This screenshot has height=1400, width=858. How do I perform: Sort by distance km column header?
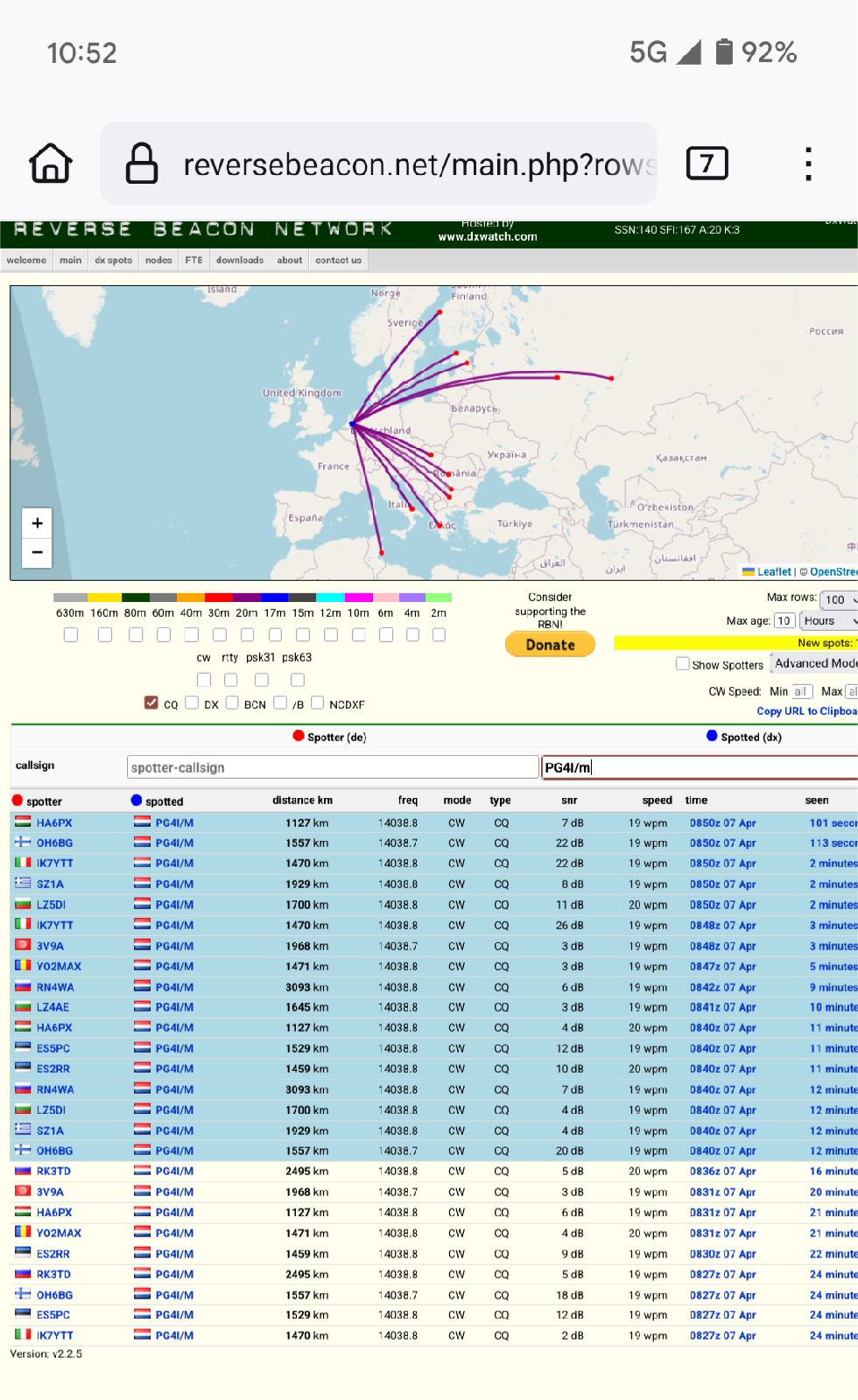tap(302, 800)
